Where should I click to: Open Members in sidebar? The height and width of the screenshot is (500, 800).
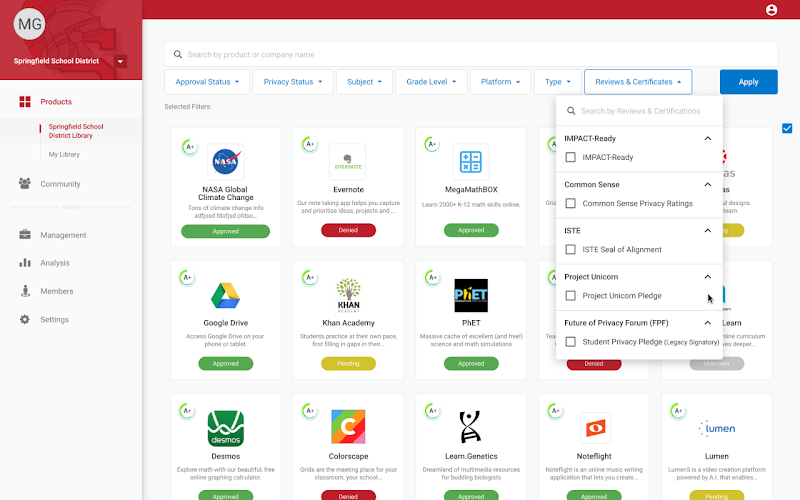[x=57, y=291]
